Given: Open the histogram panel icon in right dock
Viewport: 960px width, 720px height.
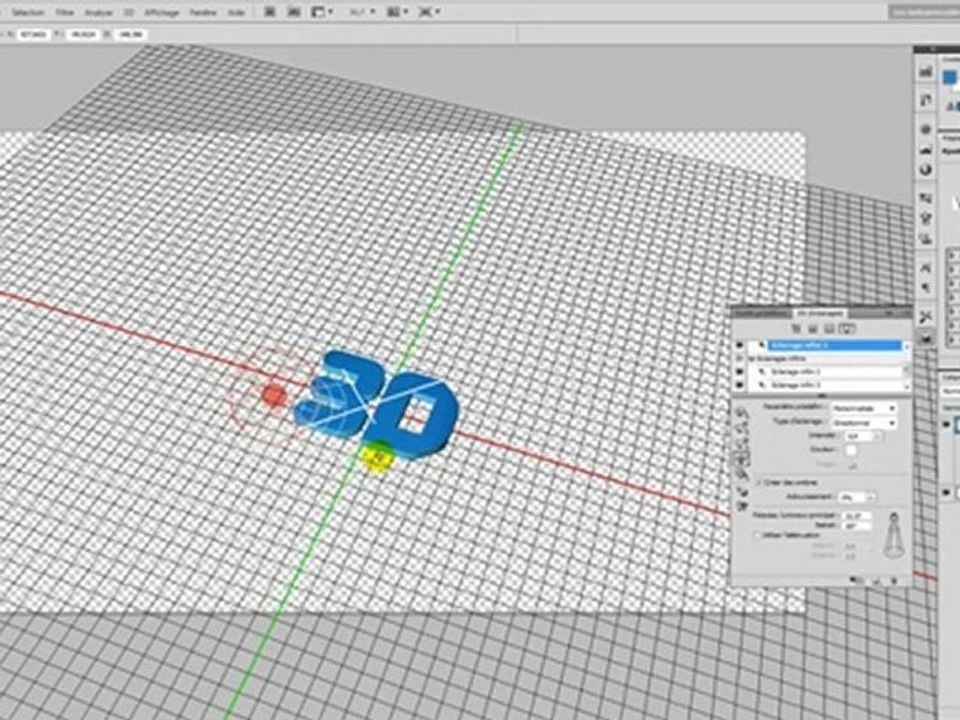Looking at the screenshot, I should [926, 72].
